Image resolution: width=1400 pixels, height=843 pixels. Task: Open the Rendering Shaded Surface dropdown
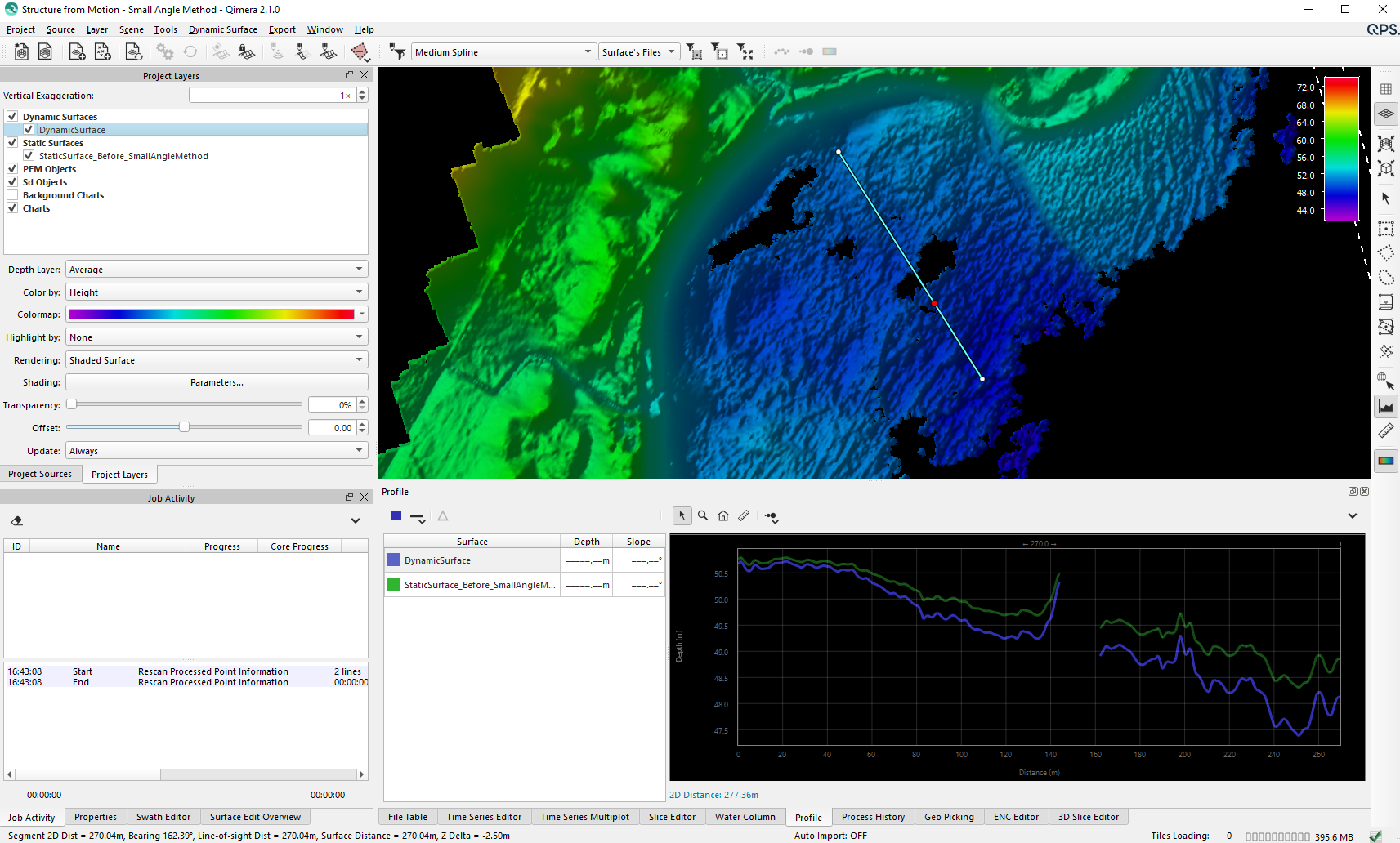pyautogui.click(x=217, y=360)
